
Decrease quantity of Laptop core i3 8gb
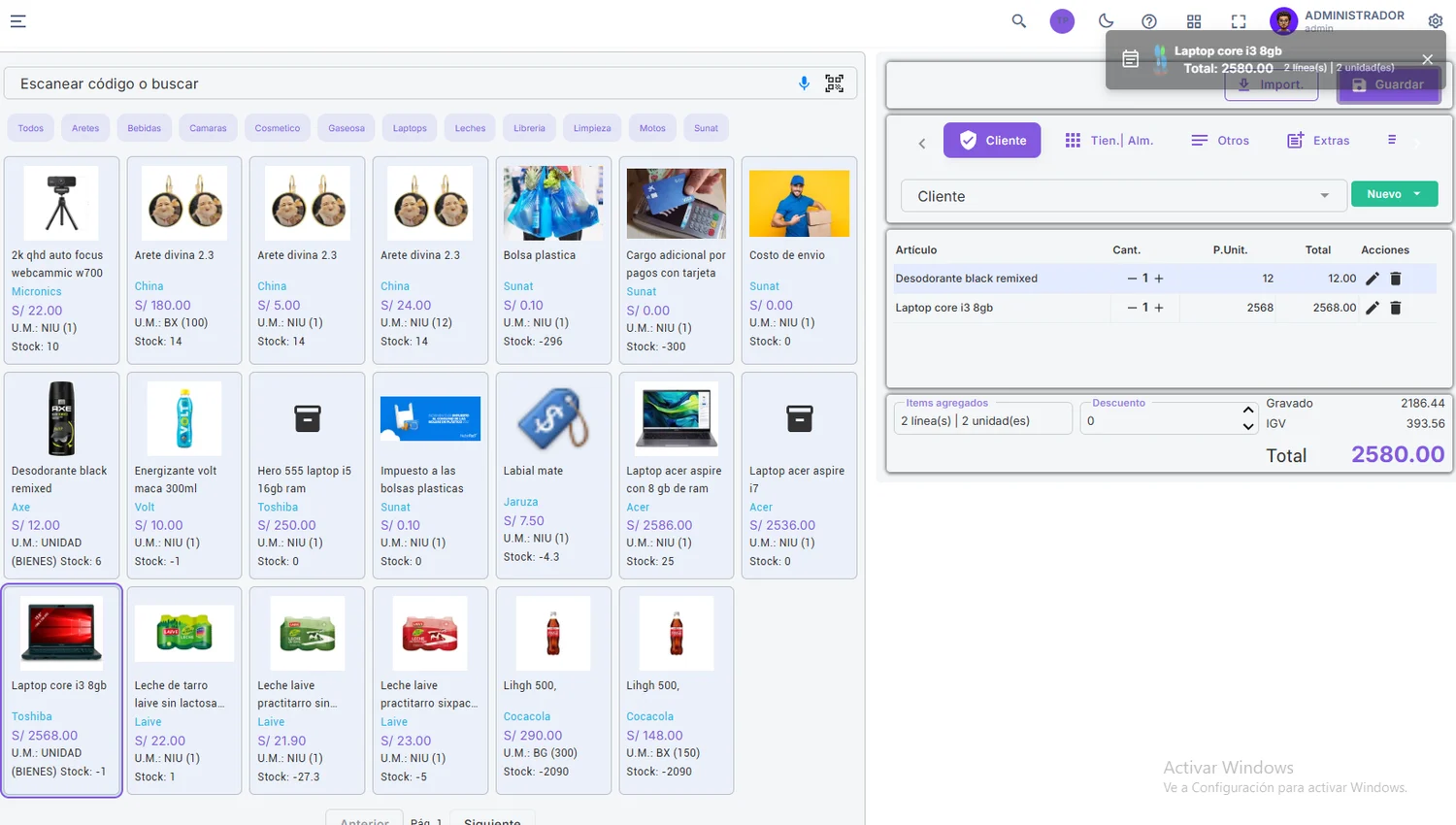pos(1132,308)
